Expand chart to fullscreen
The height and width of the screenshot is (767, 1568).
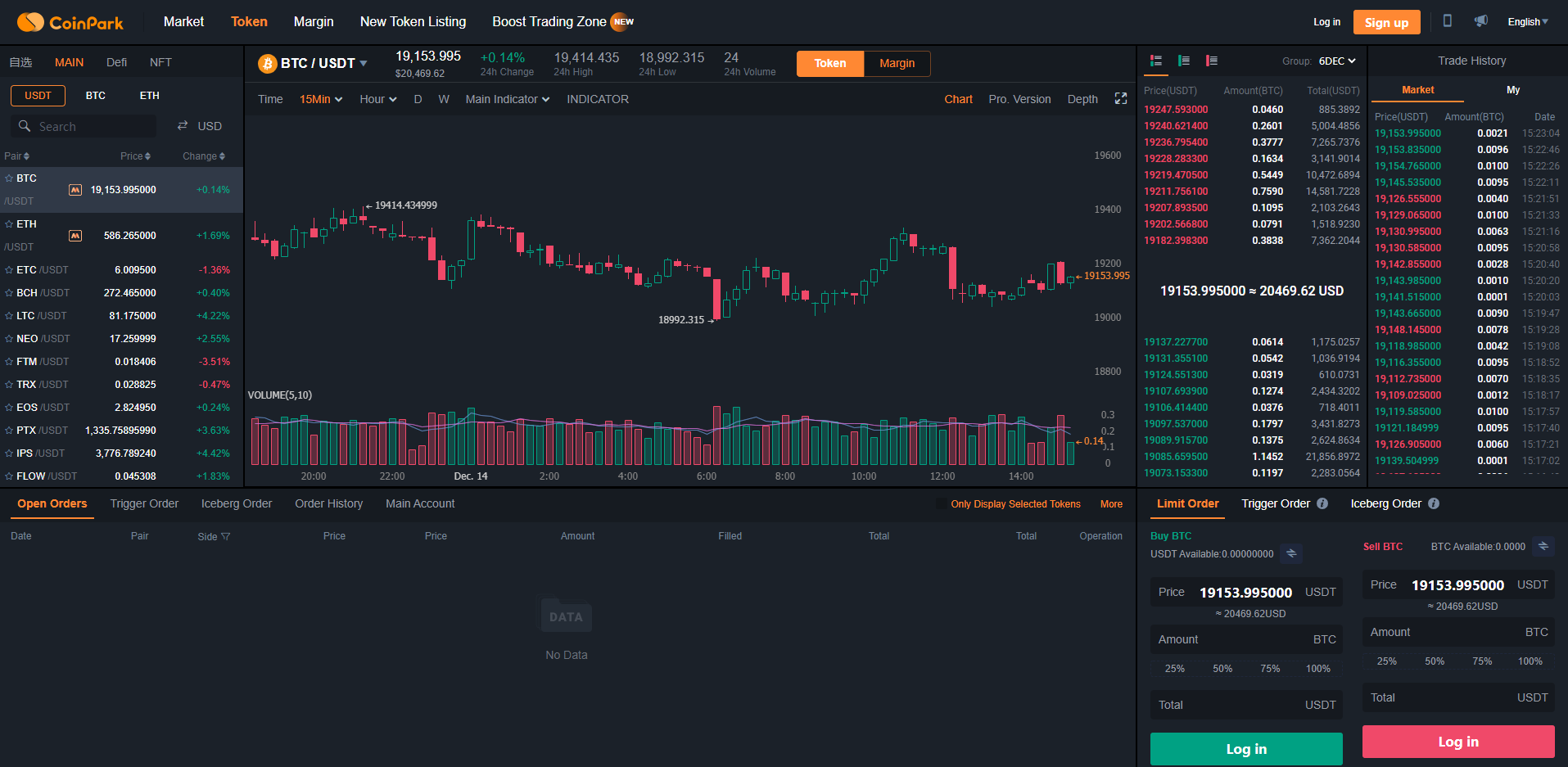[x=1121, y=98]
